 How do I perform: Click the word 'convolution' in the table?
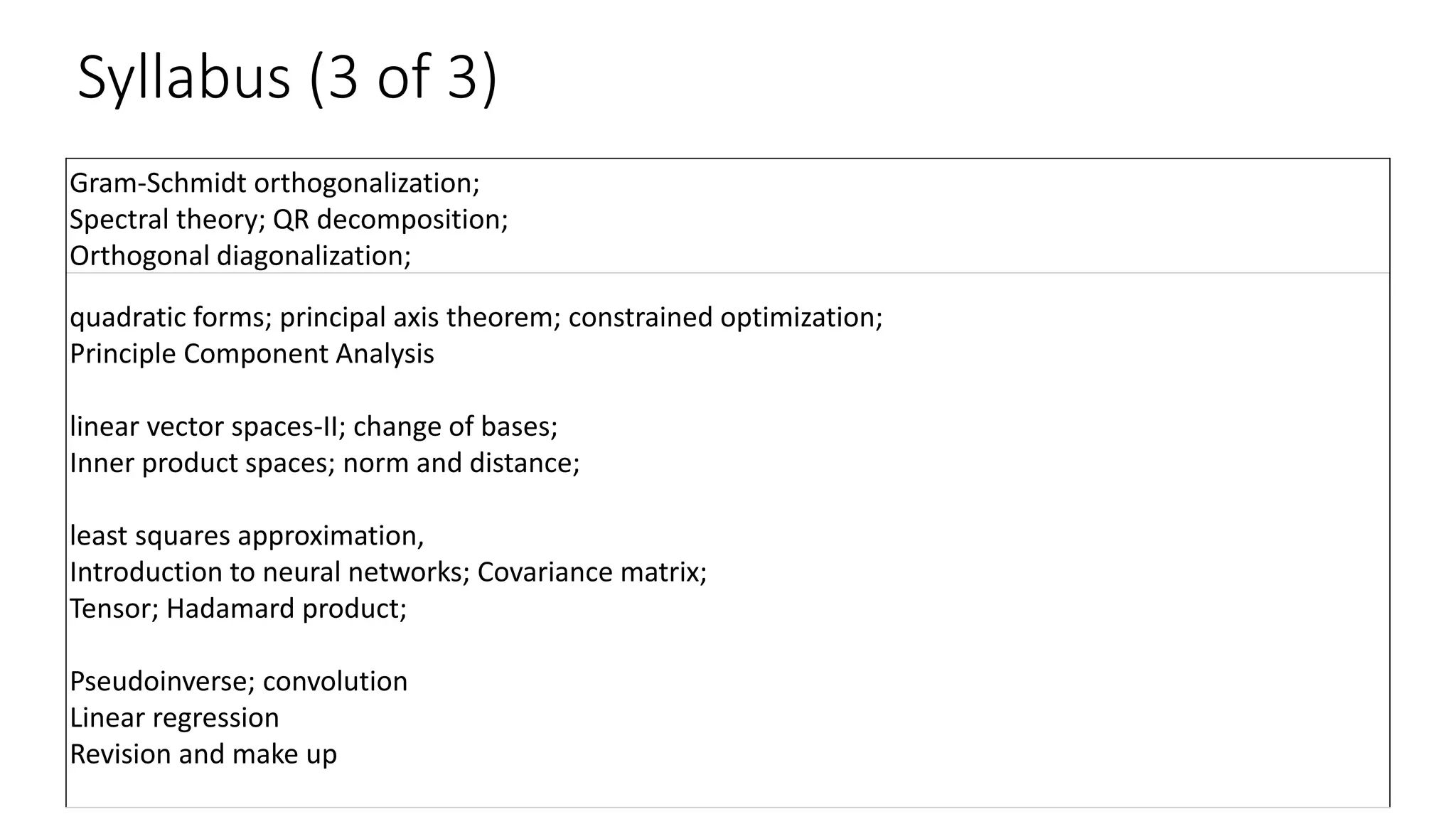335,682
